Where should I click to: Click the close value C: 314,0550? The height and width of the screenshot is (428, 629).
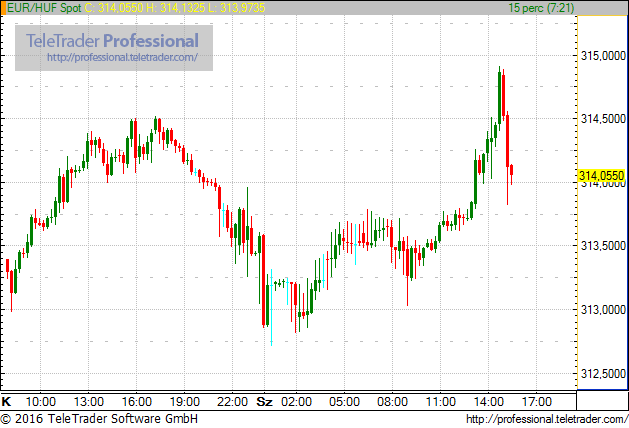click(x=114, y=8)
